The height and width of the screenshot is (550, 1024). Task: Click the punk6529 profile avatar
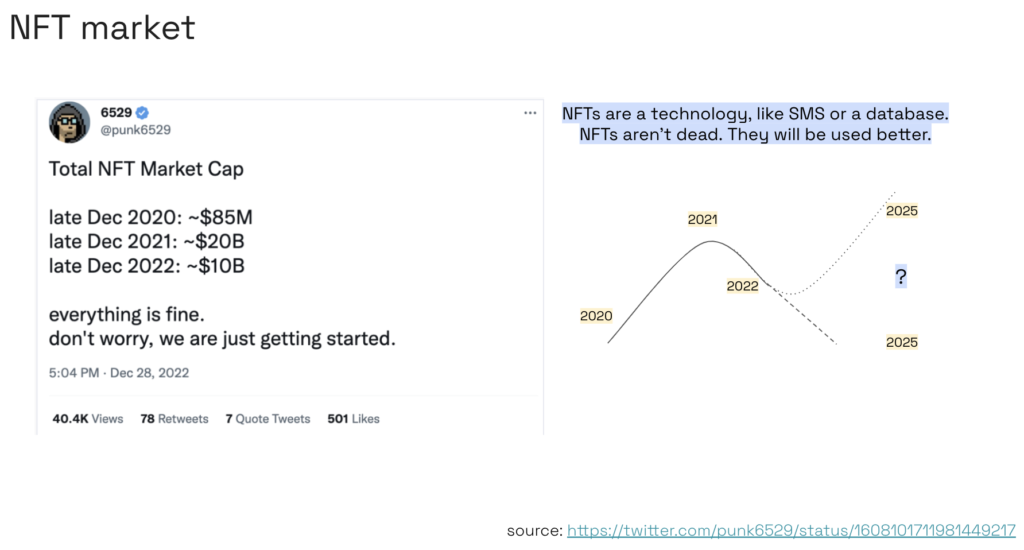coord(69,122)
